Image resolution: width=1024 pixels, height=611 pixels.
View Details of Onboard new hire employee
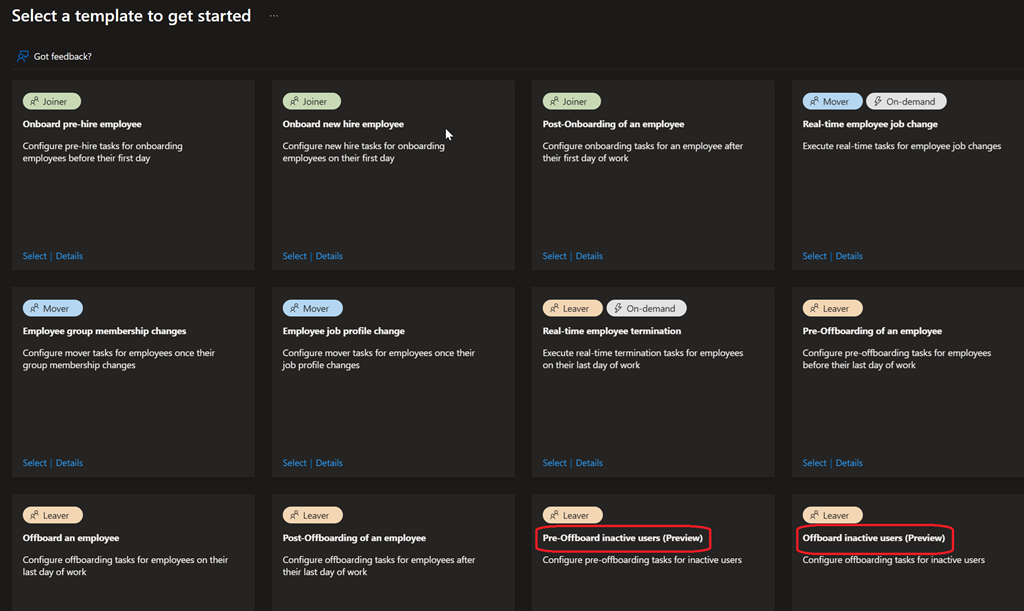(329, 255)
